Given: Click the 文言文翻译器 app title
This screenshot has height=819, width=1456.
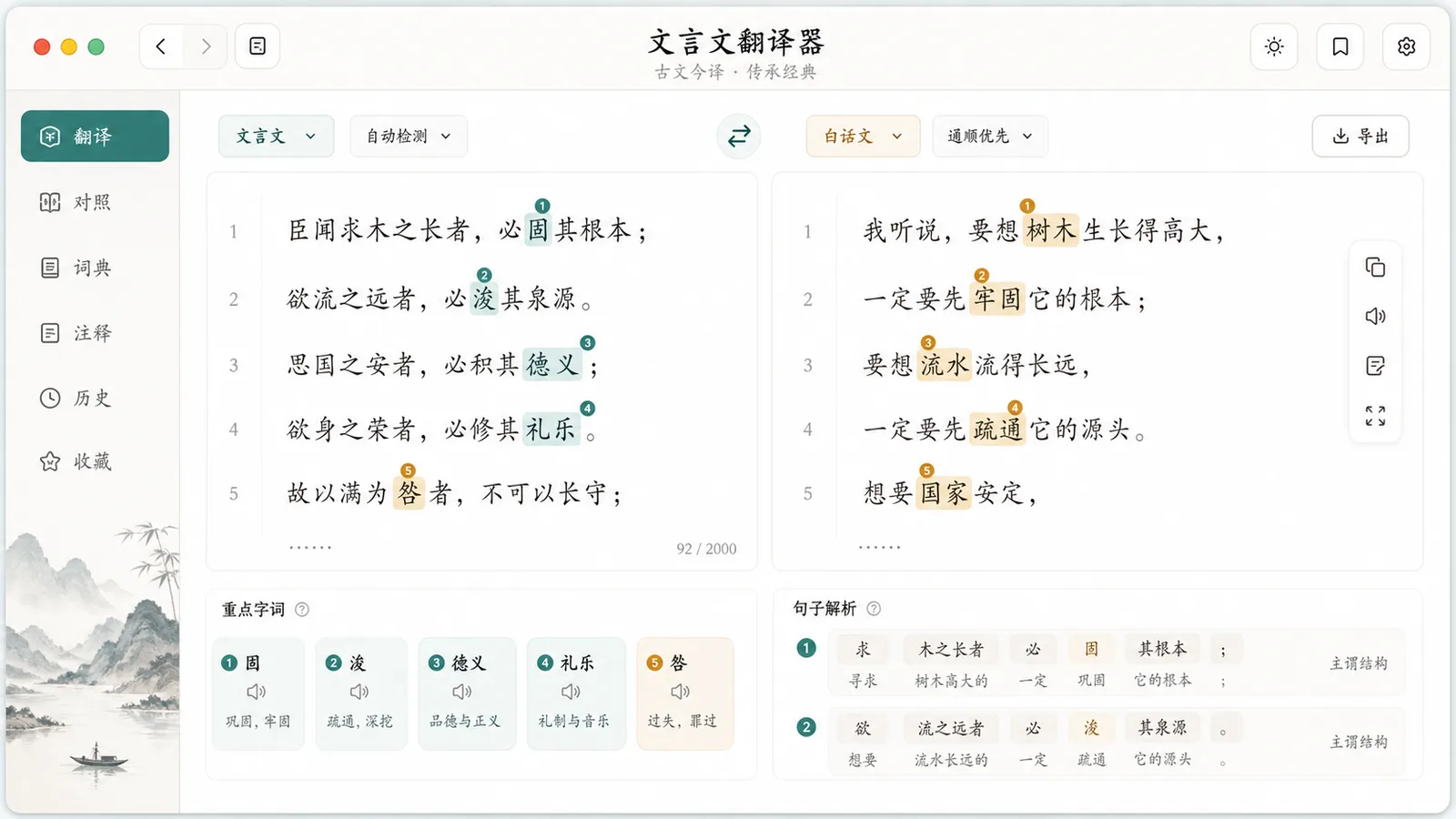Looking at the screenshot, I should pos(736,42).
